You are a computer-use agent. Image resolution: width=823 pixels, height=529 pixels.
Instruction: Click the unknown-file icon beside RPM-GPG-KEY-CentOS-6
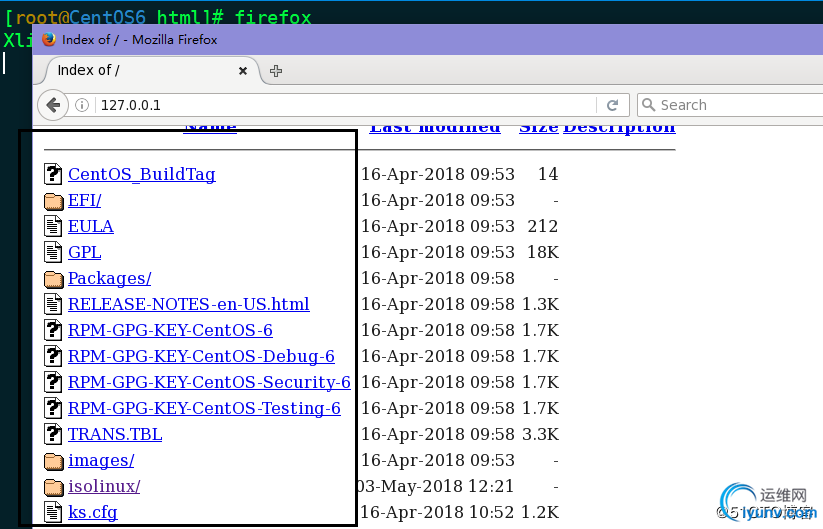pos(53,330)
